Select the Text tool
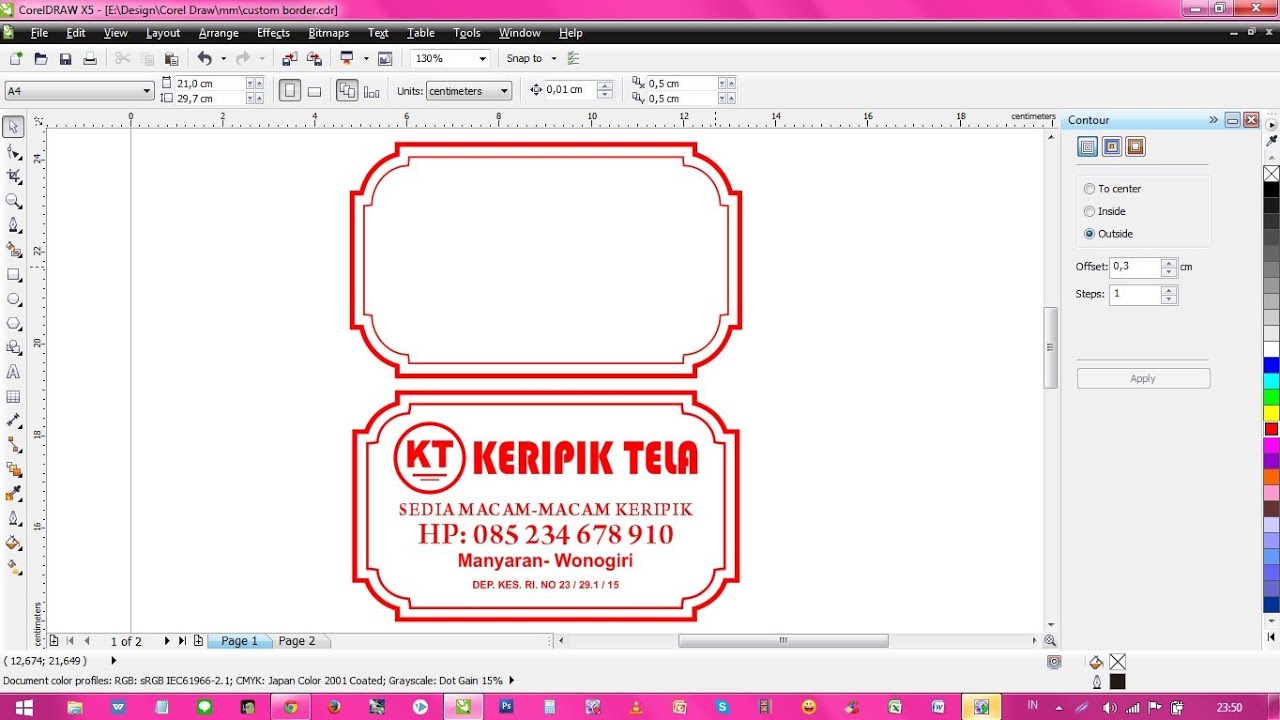The height and width of the screenshot is (720, 1280). [x=13, y=372]
